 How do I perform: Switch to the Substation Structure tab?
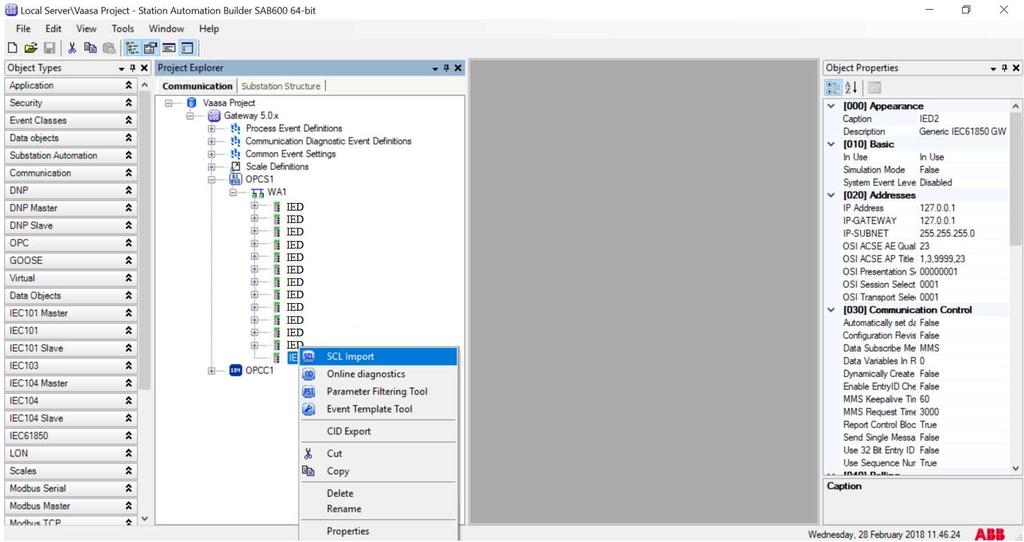[x=281, y=86]
